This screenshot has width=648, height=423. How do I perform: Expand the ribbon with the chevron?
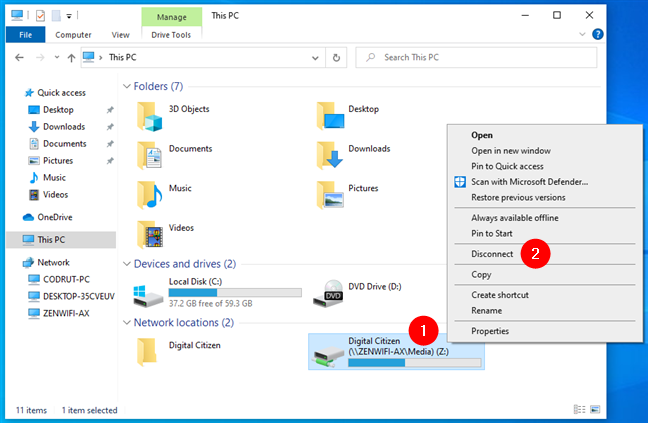click(582, 34)
